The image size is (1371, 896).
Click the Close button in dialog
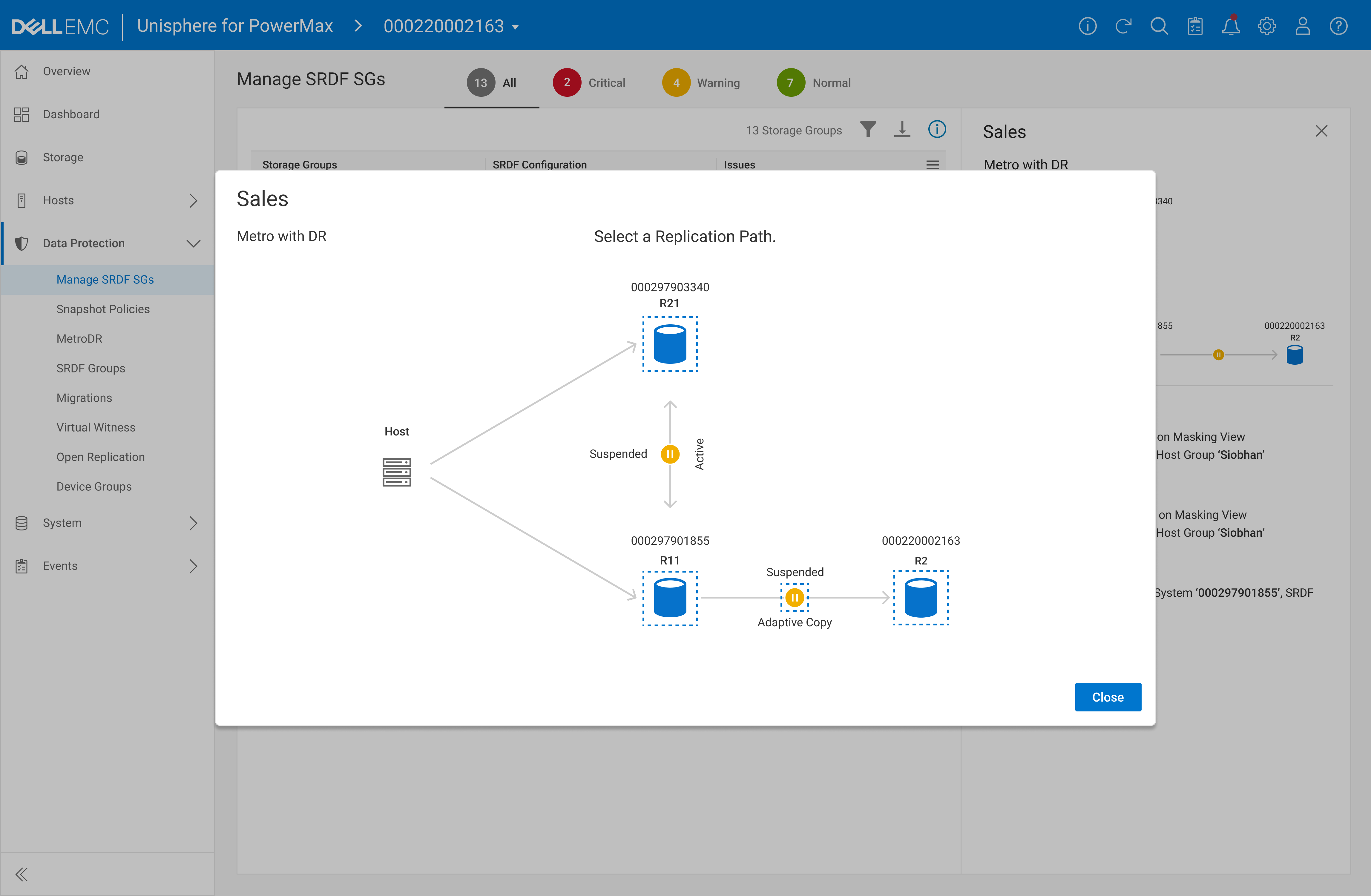(x=1107, y=697)
